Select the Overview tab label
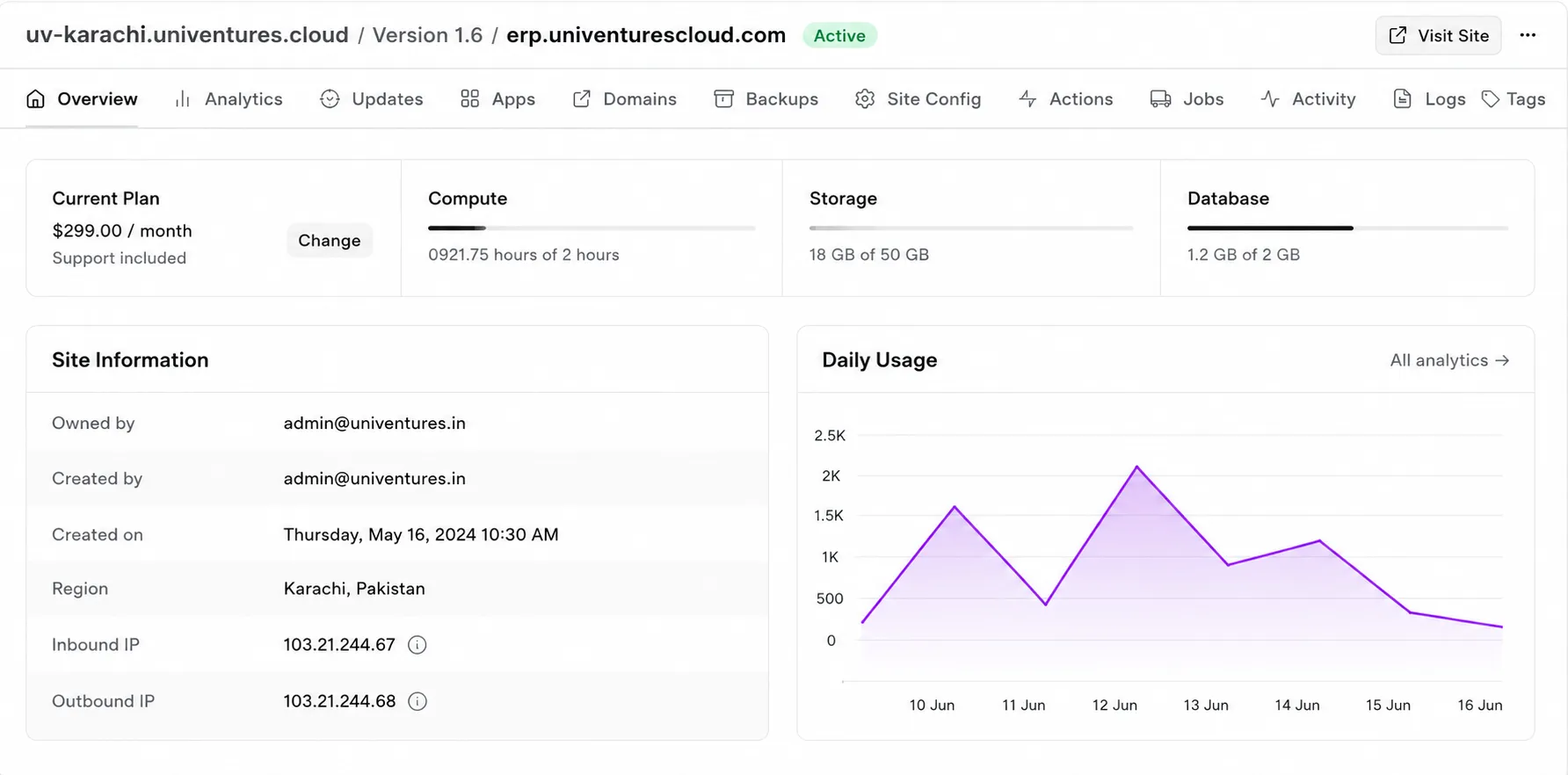 pos(98,99)
